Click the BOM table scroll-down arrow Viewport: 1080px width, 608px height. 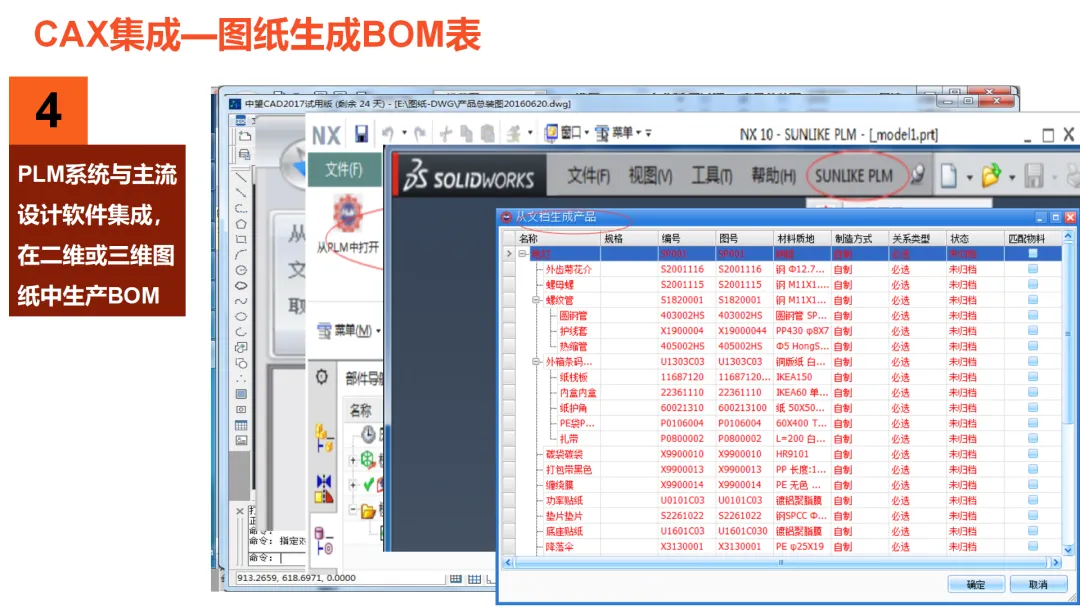tap(1068, 550)
